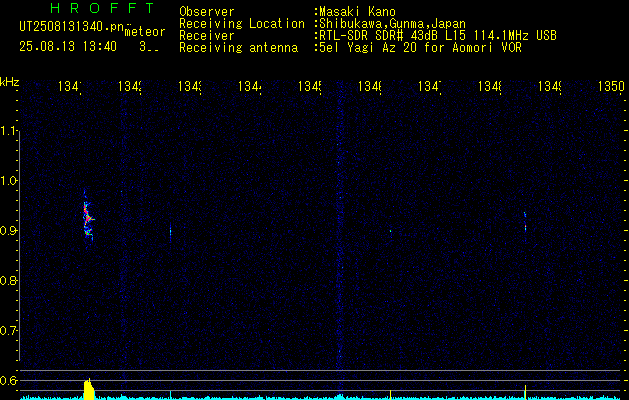Click the HROFFT title text
This screenshot has height=400, width=629.
click(103, 8)
